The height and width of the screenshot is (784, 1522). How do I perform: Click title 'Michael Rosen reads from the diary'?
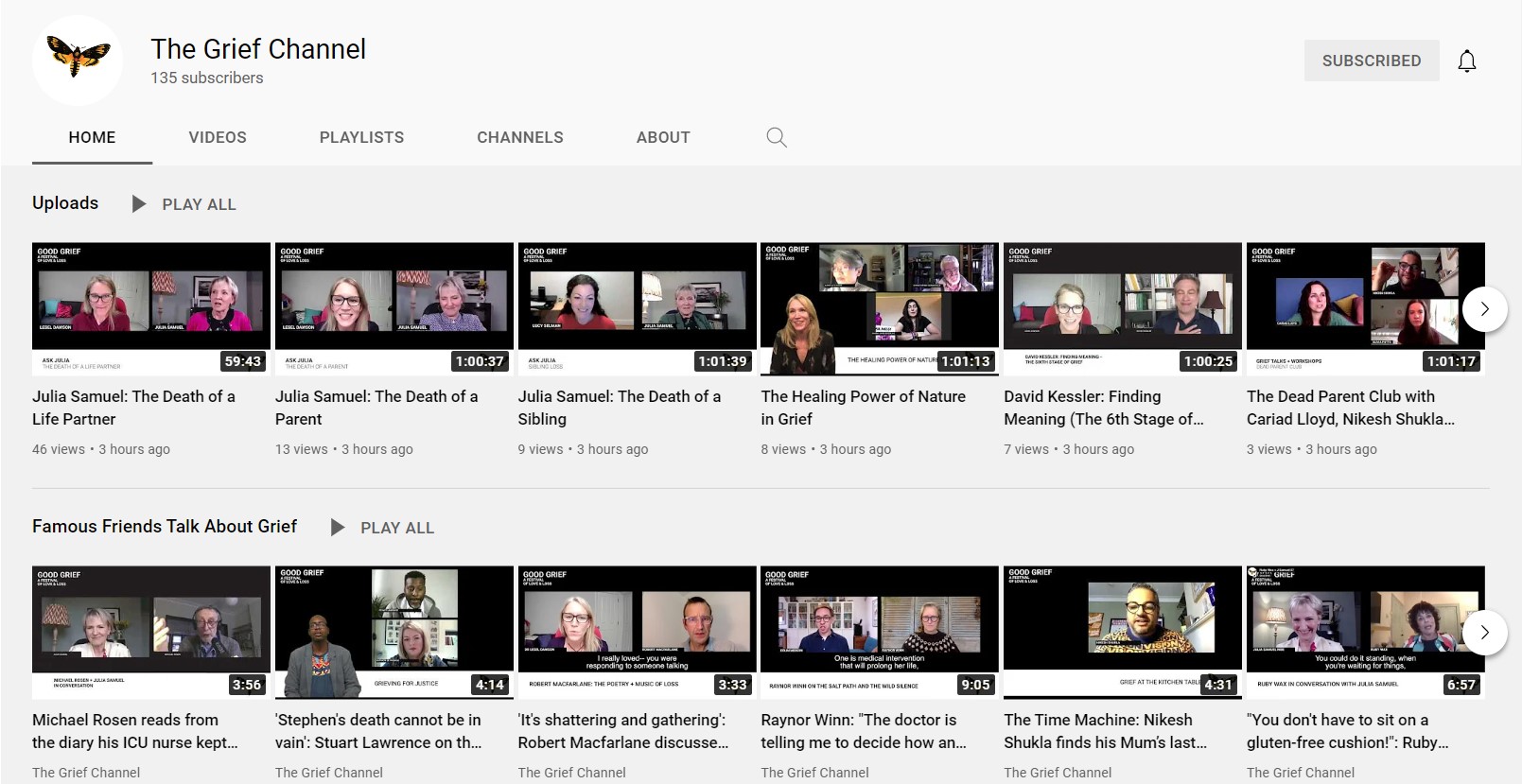(135, 731)
